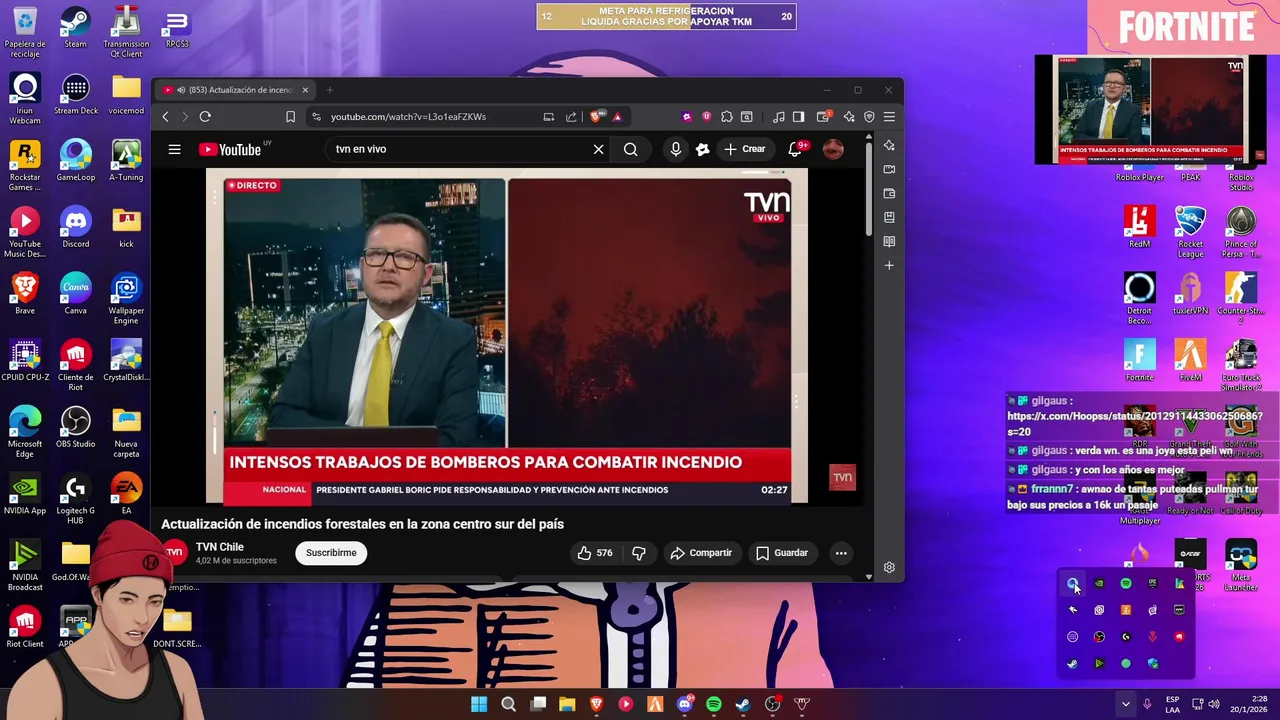Screen dimensions: 1280x720
Task: Open clock showing 2:28 20/1/2026
Action: click(x=1250, y=704)
